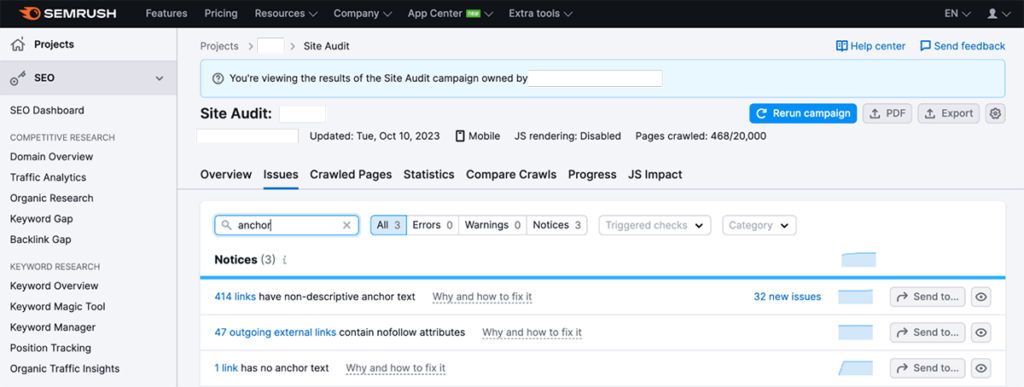Open Traffic Analytics in sidebar
This screenshot has height=387, width=1024.
(48, 178)
